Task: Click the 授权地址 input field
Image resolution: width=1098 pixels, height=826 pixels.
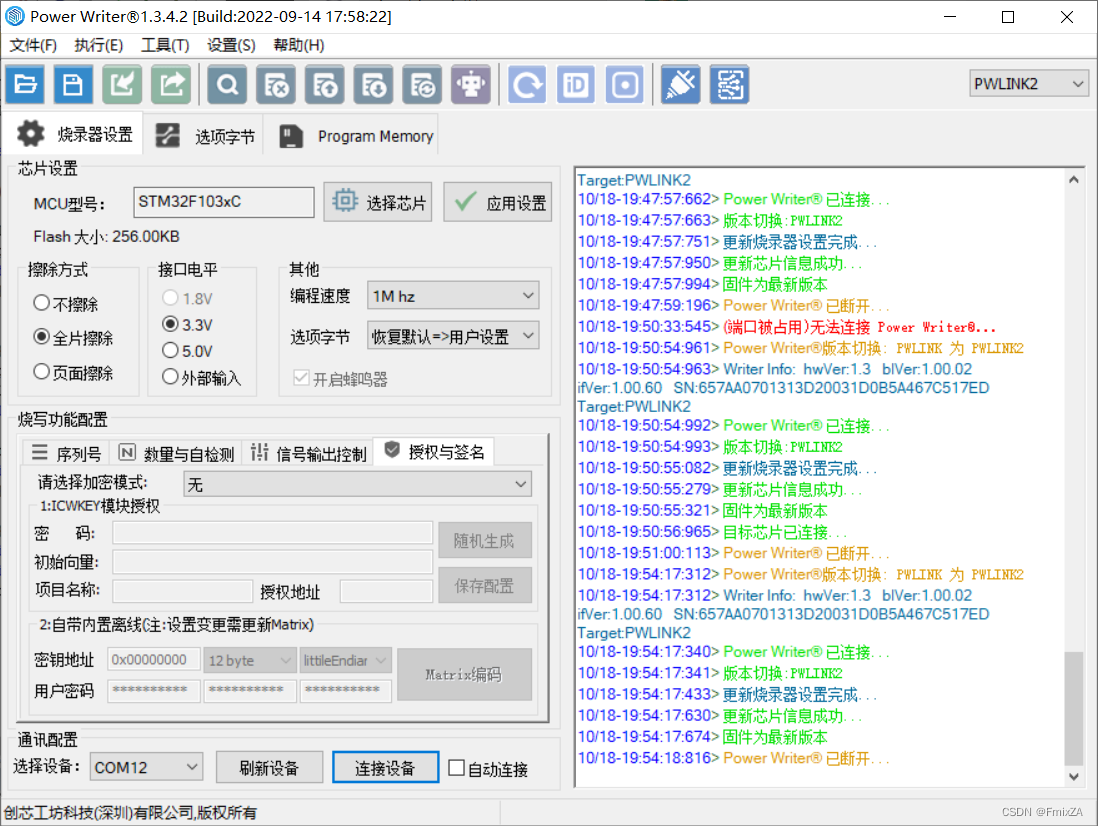Action: coord(387,591)
